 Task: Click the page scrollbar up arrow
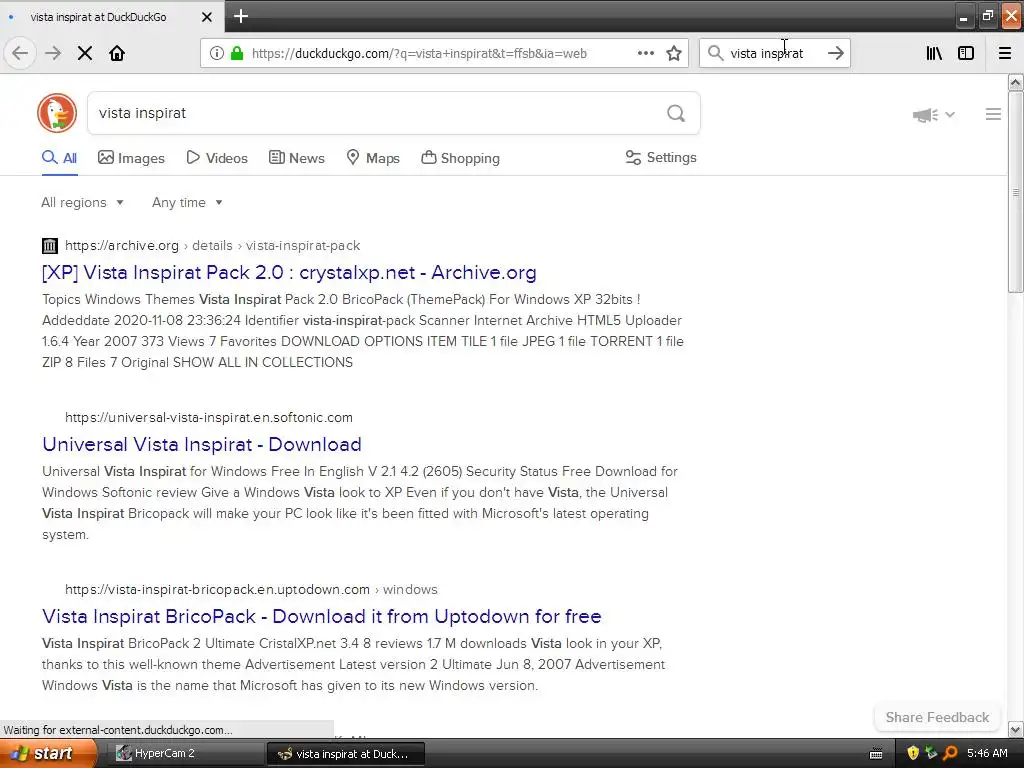coord(1016,82)
